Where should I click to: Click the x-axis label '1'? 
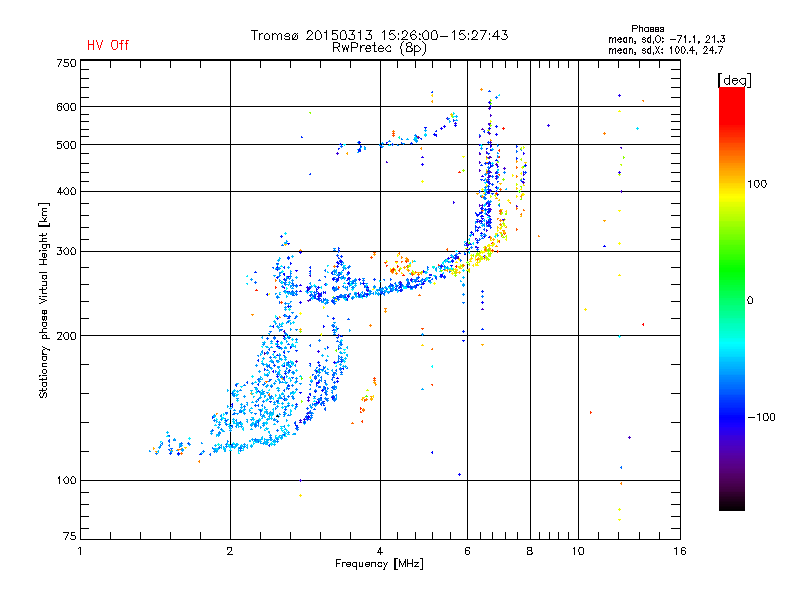coord(80,551)
